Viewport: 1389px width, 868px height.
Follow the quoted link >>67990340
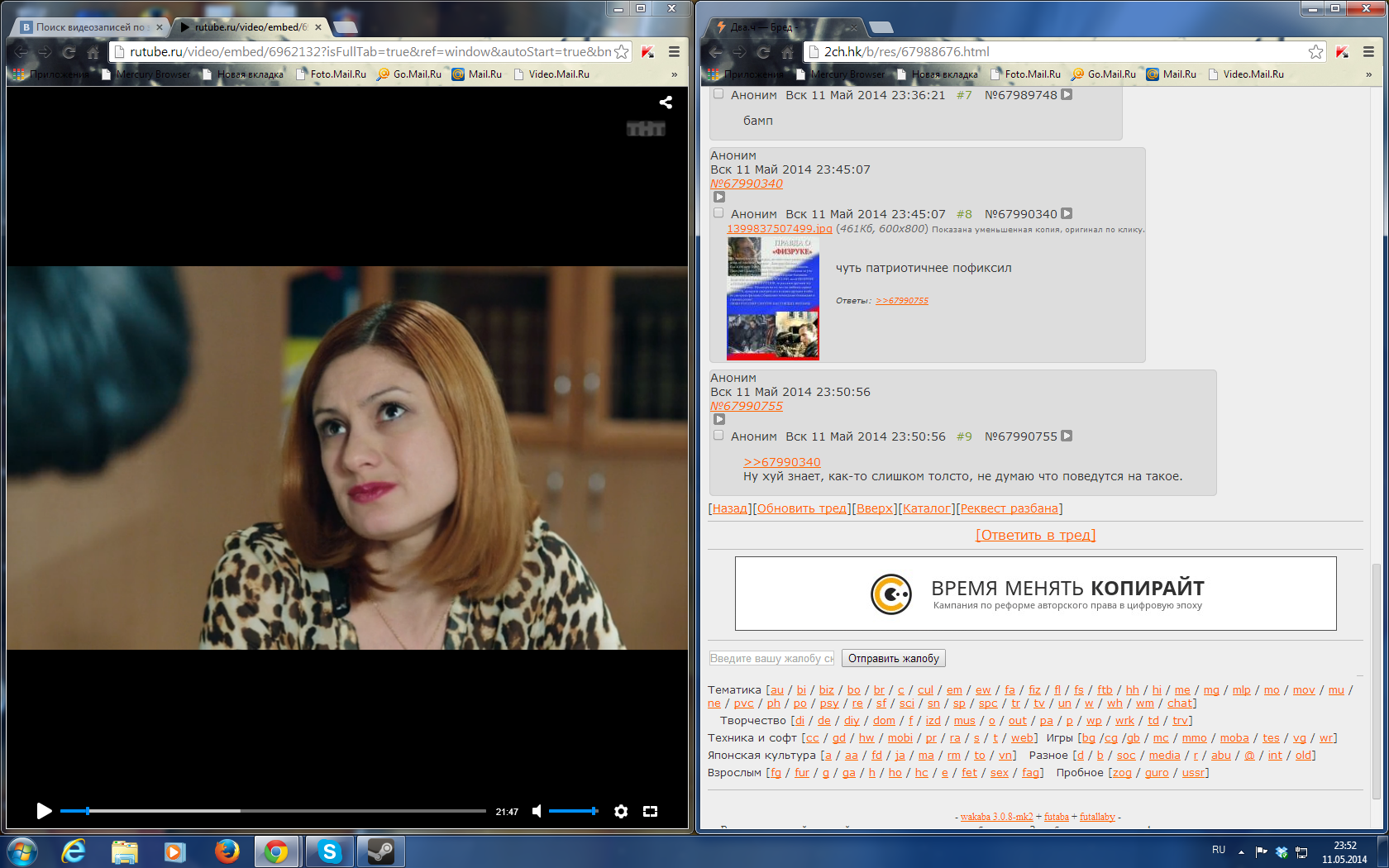point(782,462)
